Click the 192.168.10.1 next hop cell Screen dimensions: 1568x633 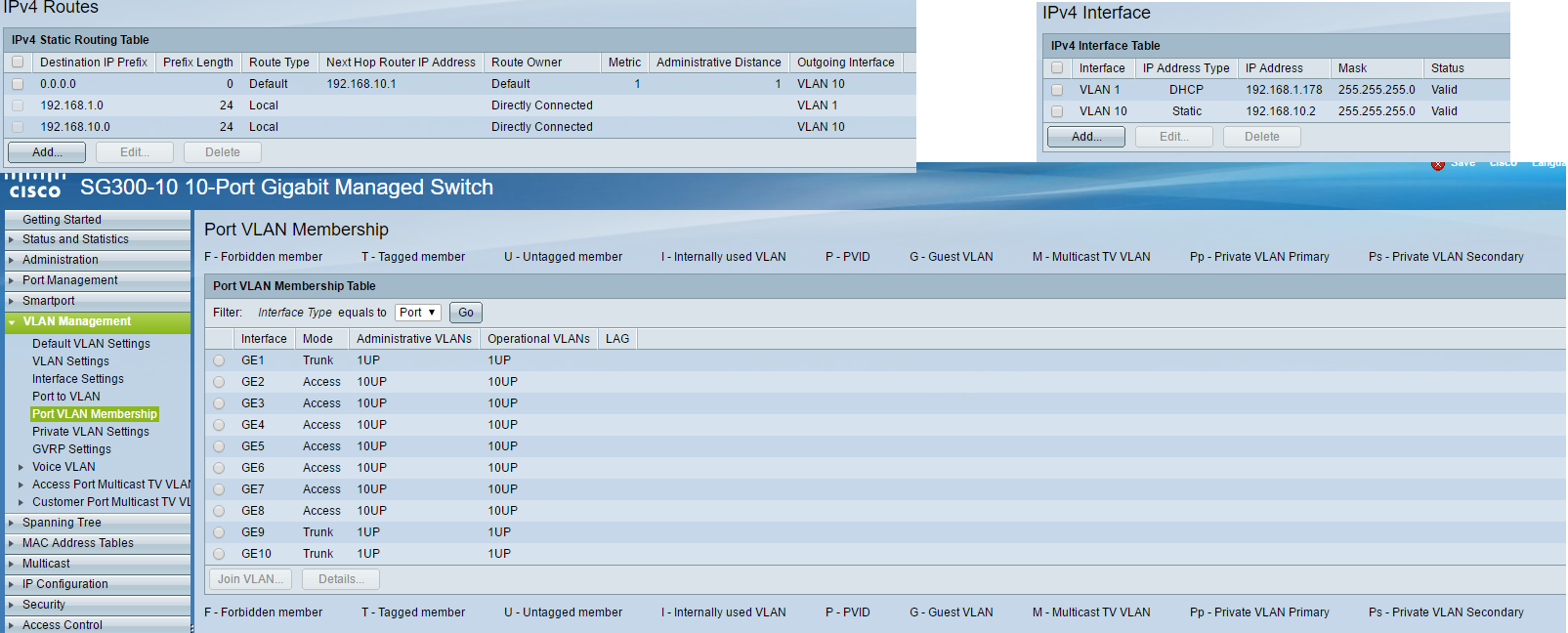click(361, 84)
